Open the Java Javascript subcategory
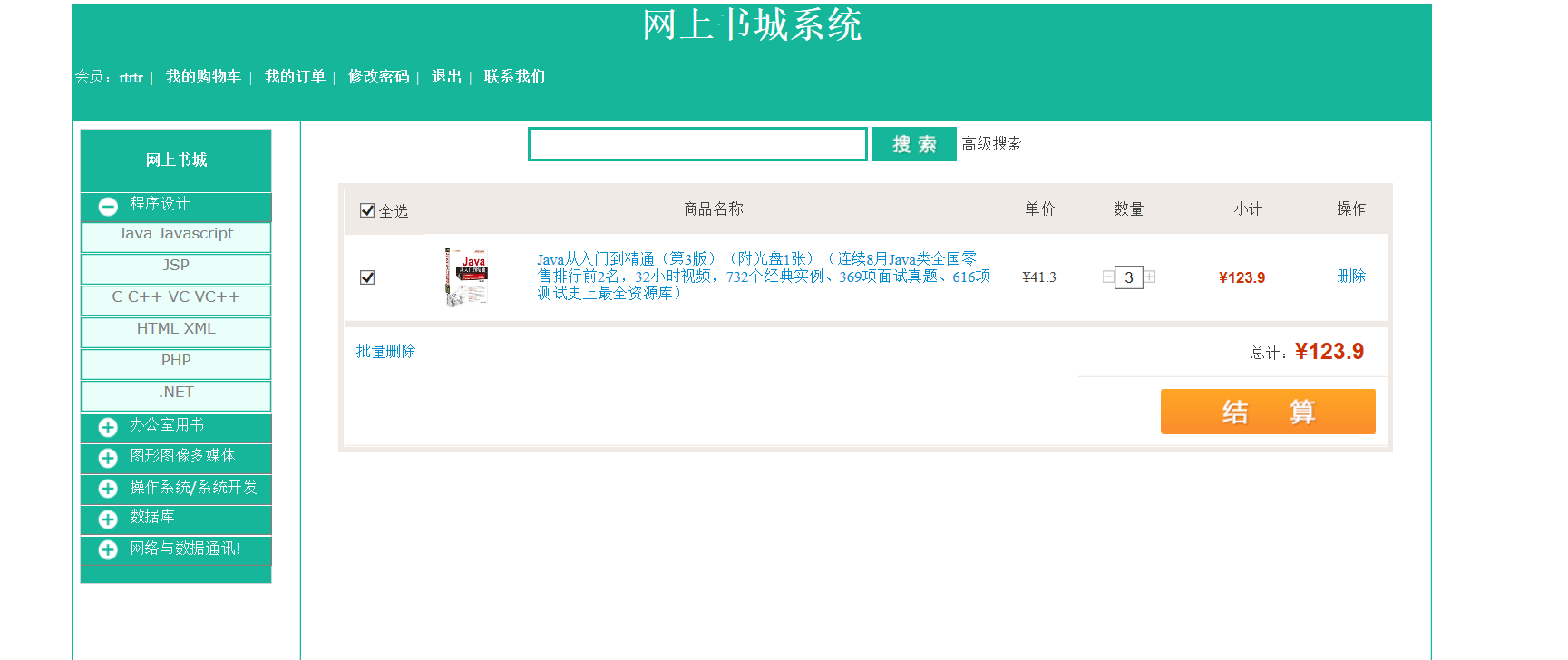Viewport: 1568px width, 660px height. (176, 234)
